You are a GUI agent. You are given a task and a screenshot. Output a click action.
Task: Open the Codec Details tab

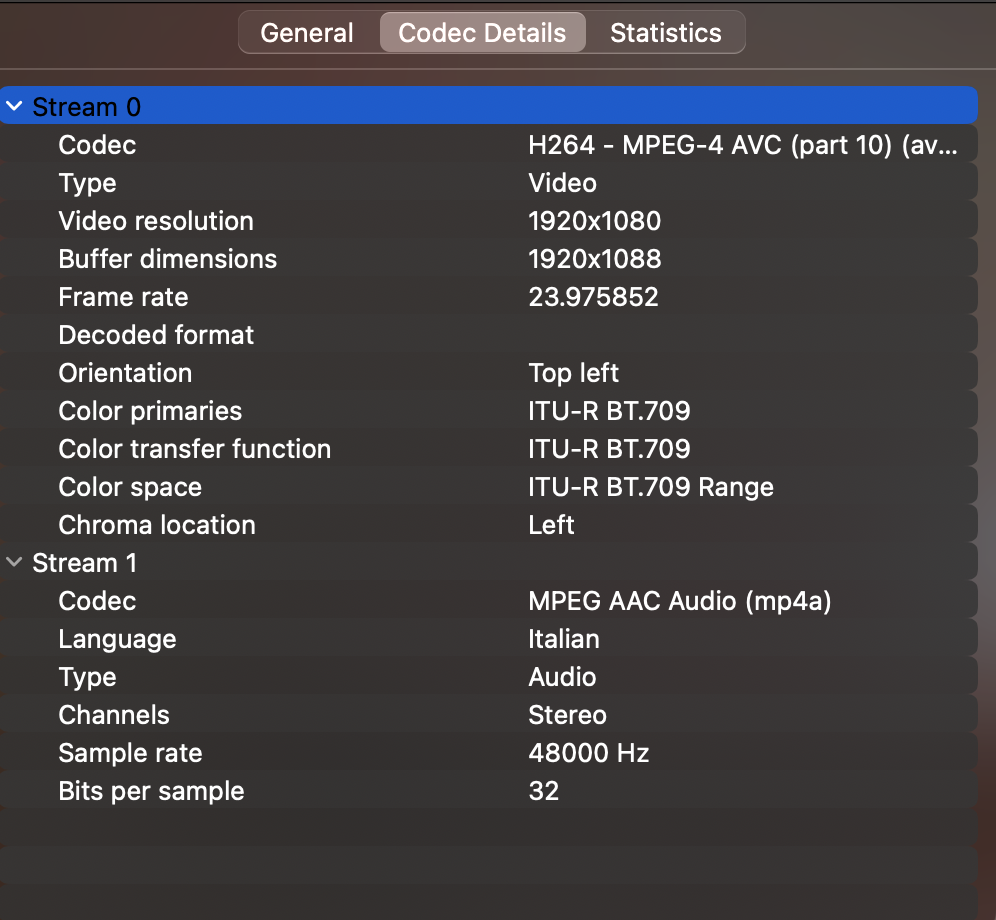(x=482, y=33)
